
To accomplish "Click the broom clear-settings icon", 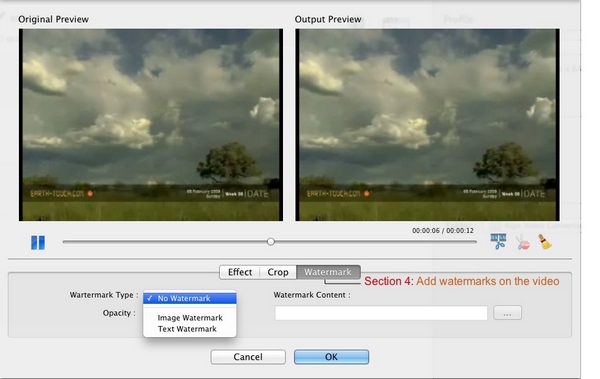I will click(x=545, y=242).
